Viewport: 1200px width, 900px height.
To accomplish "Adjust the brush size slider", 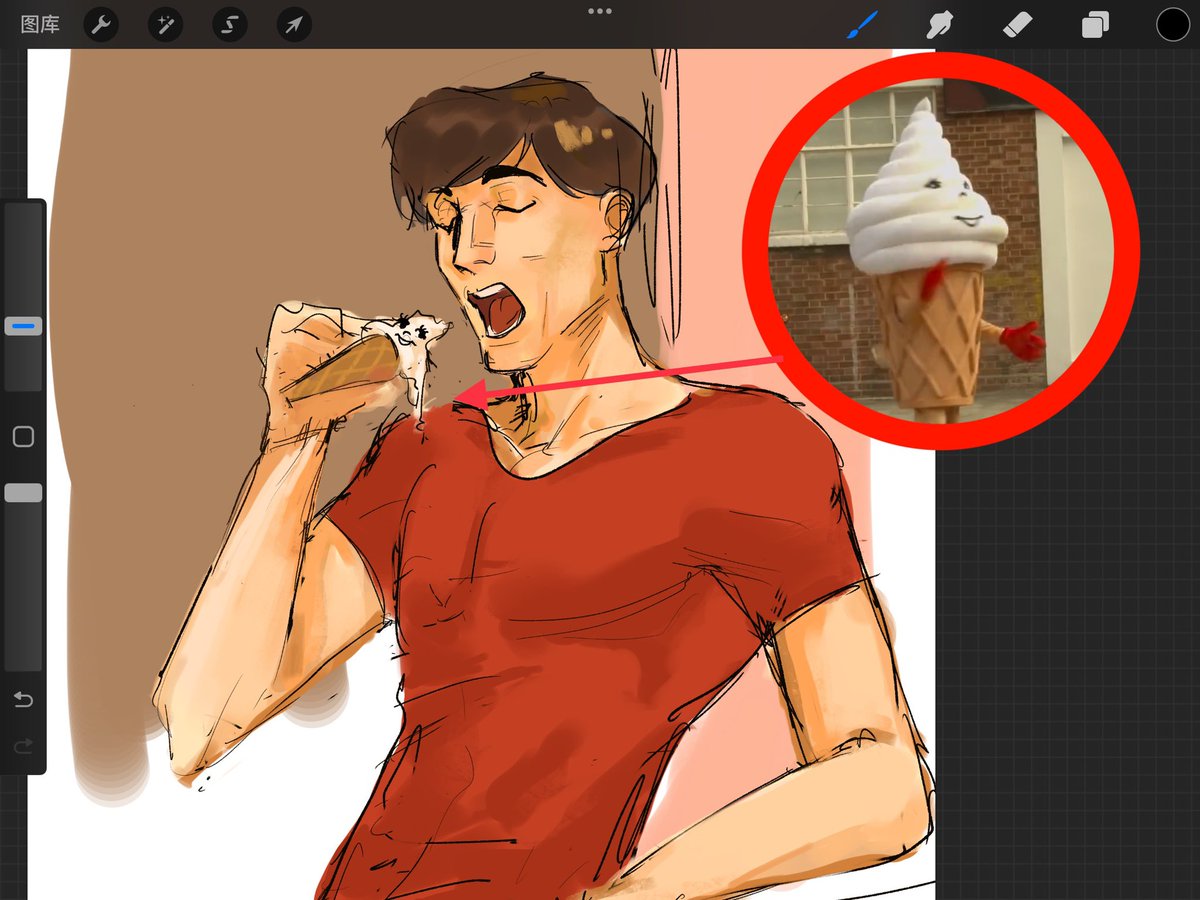I will point(23,325).
